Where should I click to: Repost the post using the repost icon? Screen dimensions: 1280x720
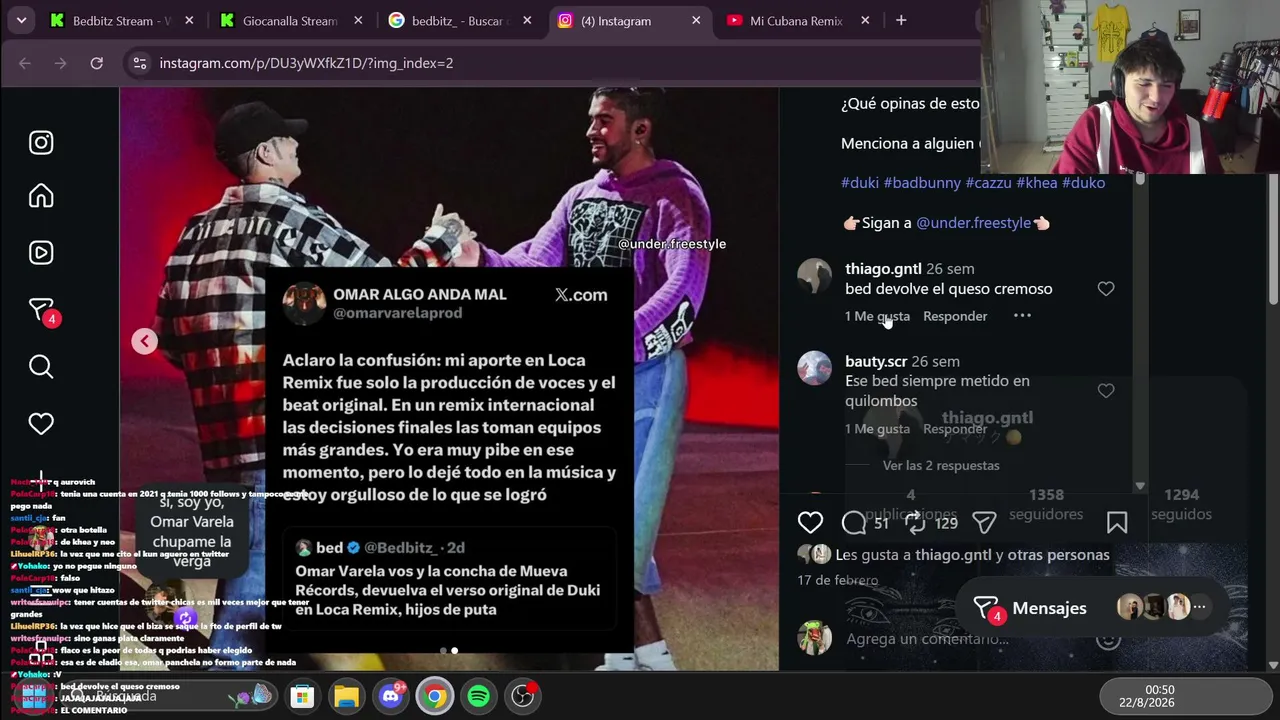(915, 522)
